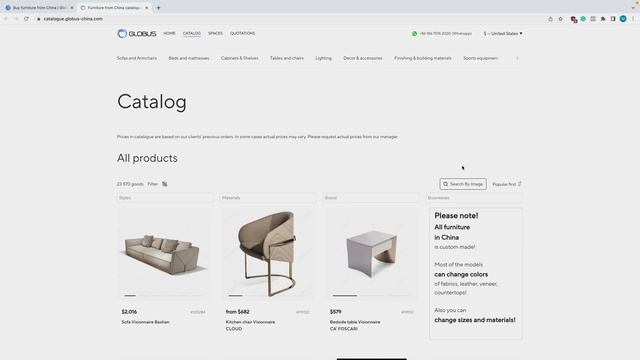This screenshot has height=360, width=640.
Task: Open the Popular first sort dropdown
Action: tap(507, 184)
